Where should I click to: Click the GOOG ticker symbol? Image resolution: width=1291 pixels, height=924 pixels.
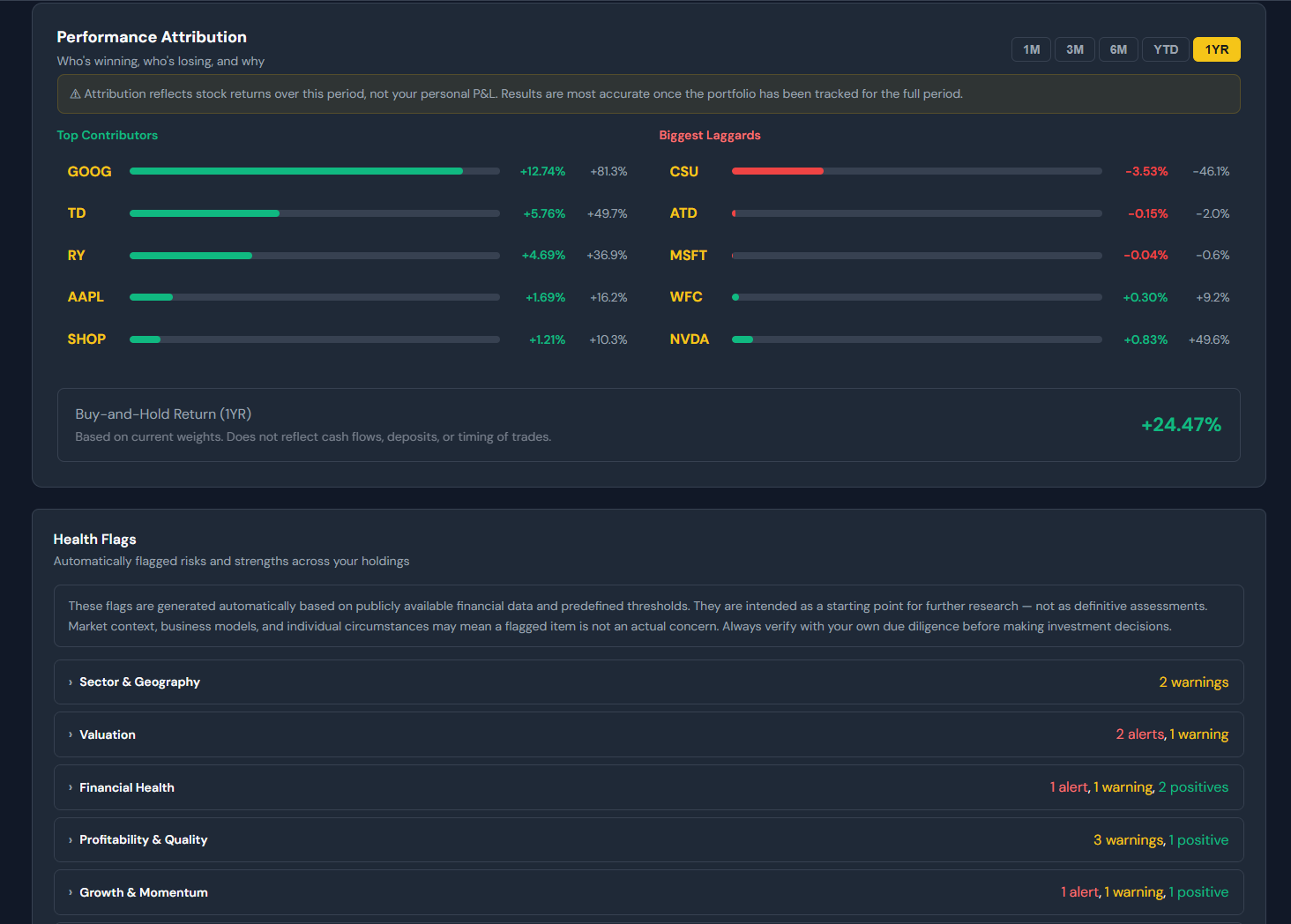[x=89, y=171]
